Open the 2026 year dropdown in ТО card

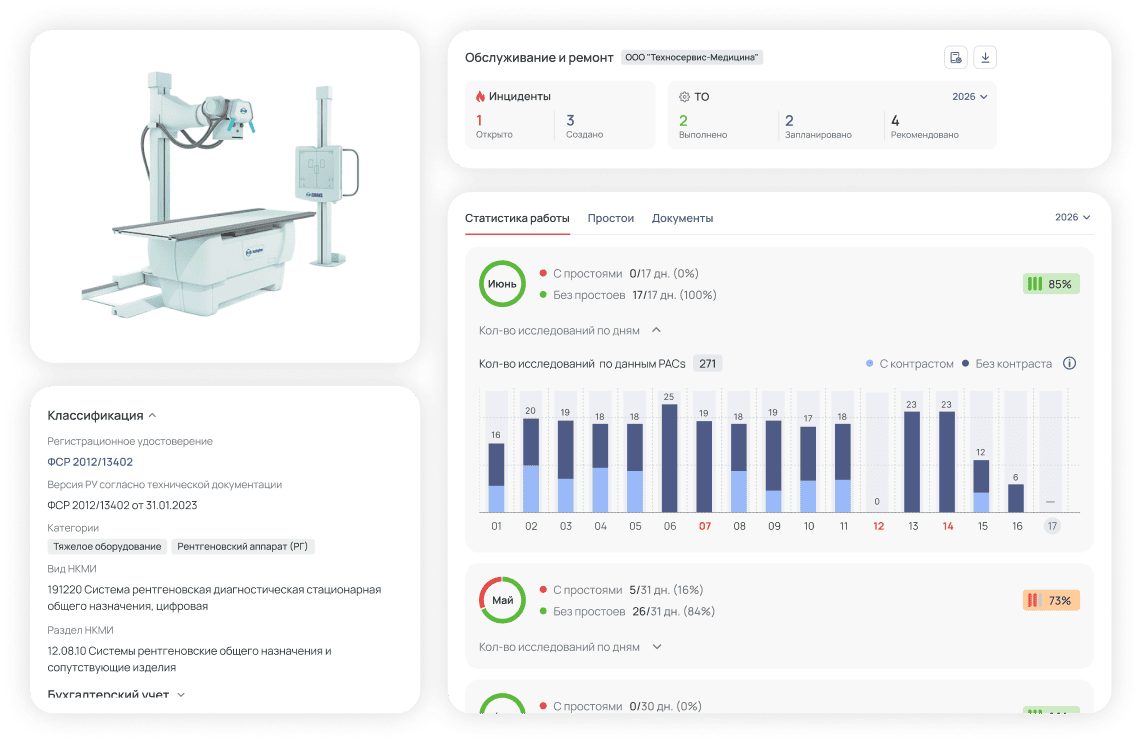point(969,97)
